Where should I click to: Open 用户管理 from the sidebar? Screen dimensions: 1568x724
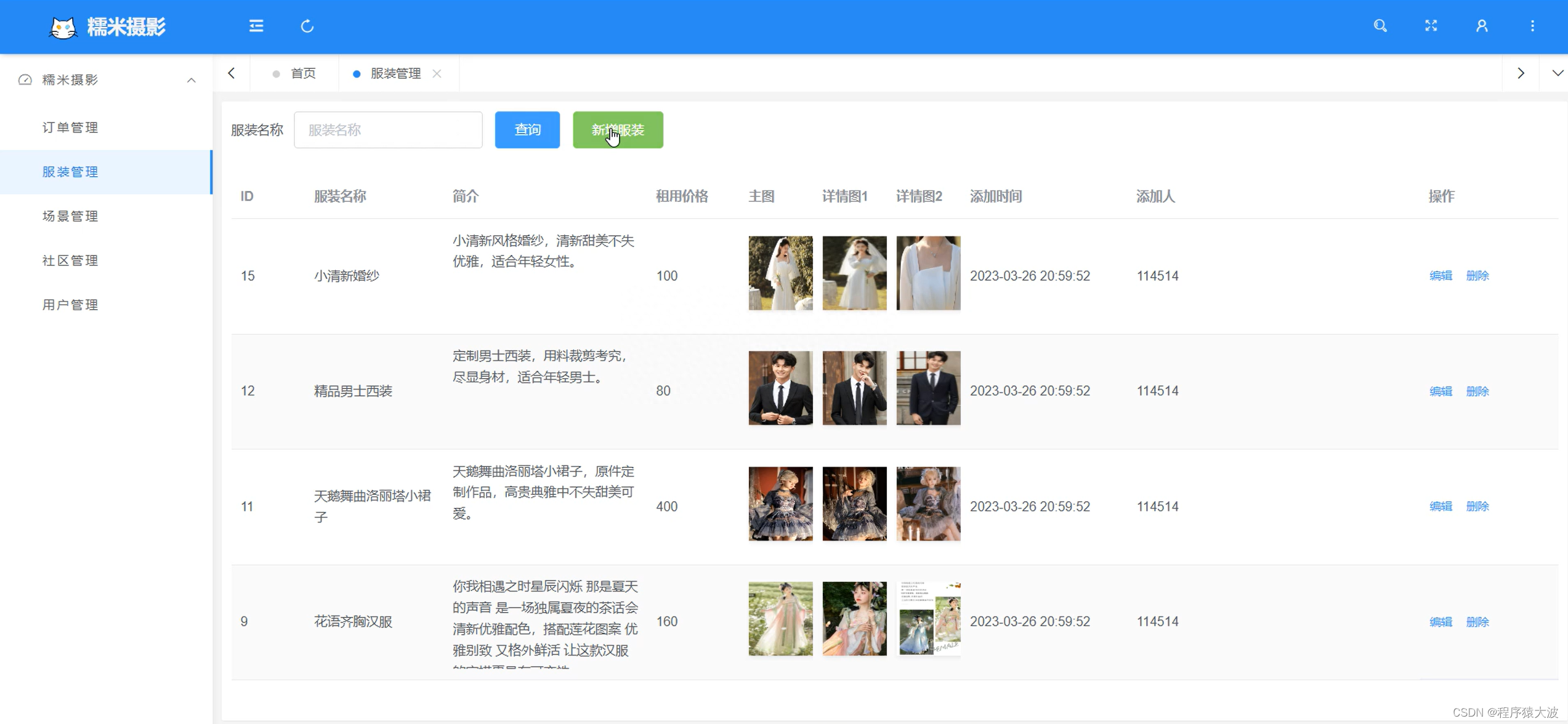(x=70, y=304)
